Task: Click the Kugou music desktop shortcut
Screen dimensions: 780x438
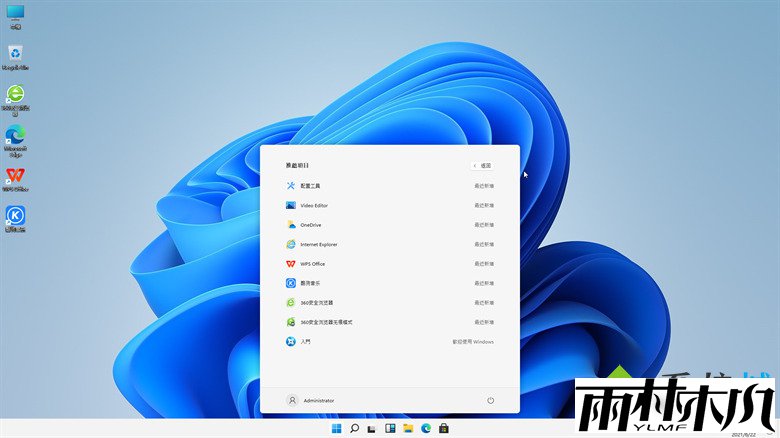Action: pyautogui.click(x=15, y=217)
